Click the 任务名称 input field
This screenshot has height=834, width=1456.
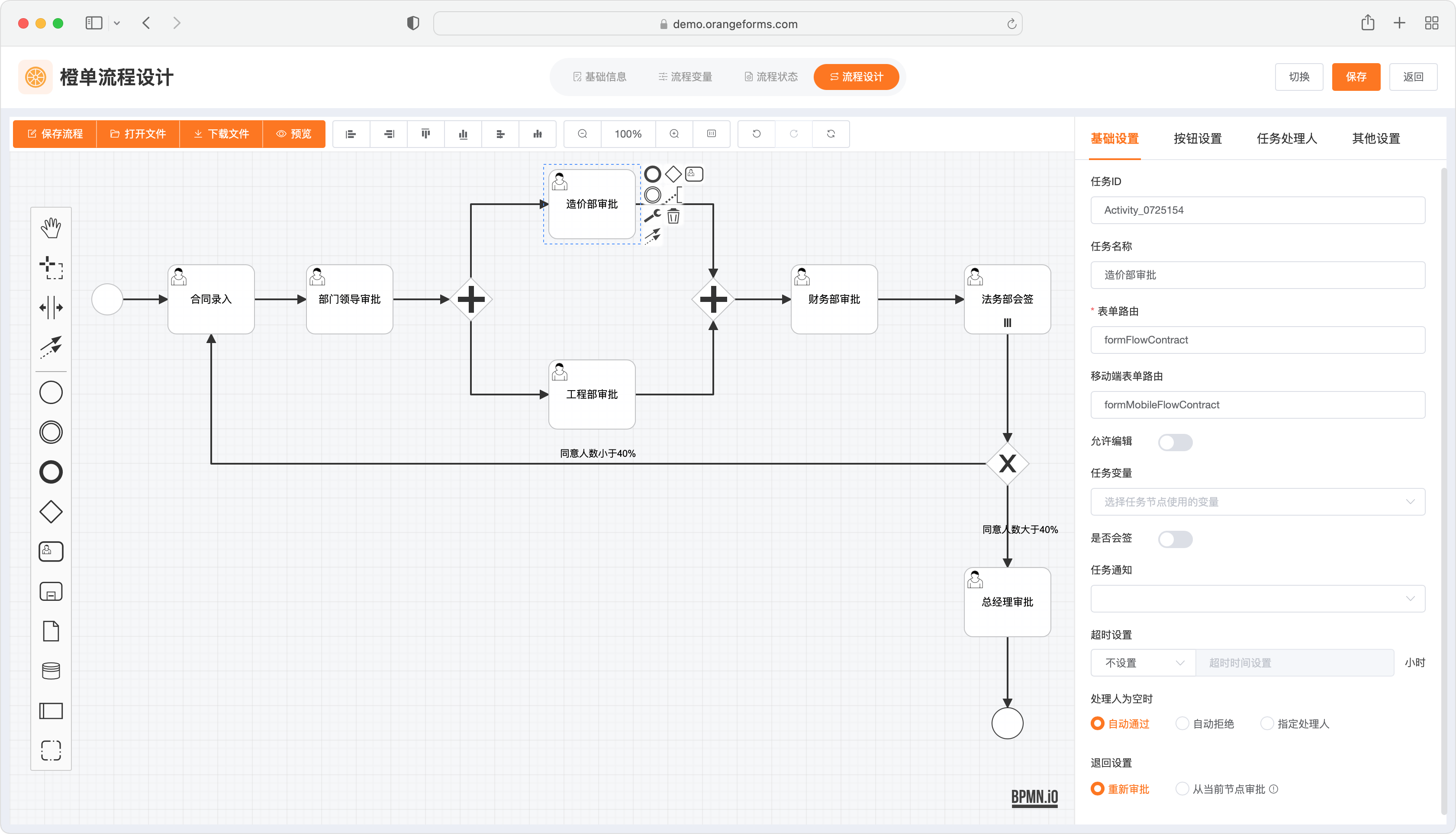[x=1257, y=275]
